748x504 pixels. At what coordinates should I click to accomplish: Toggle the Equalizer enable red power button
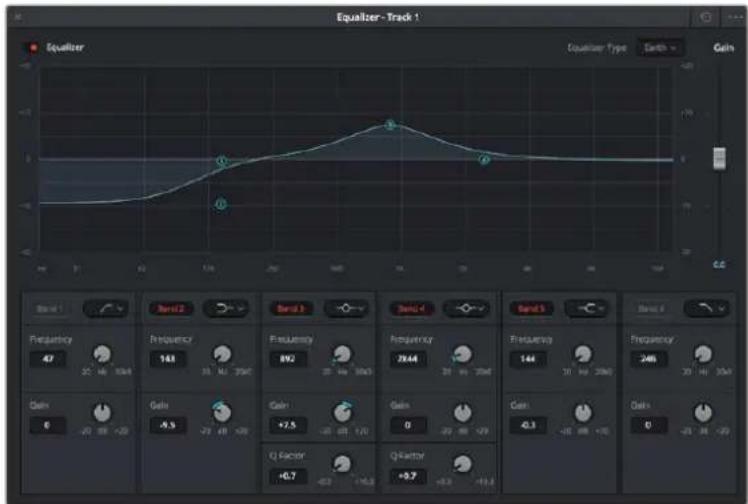tap(33, 47)
